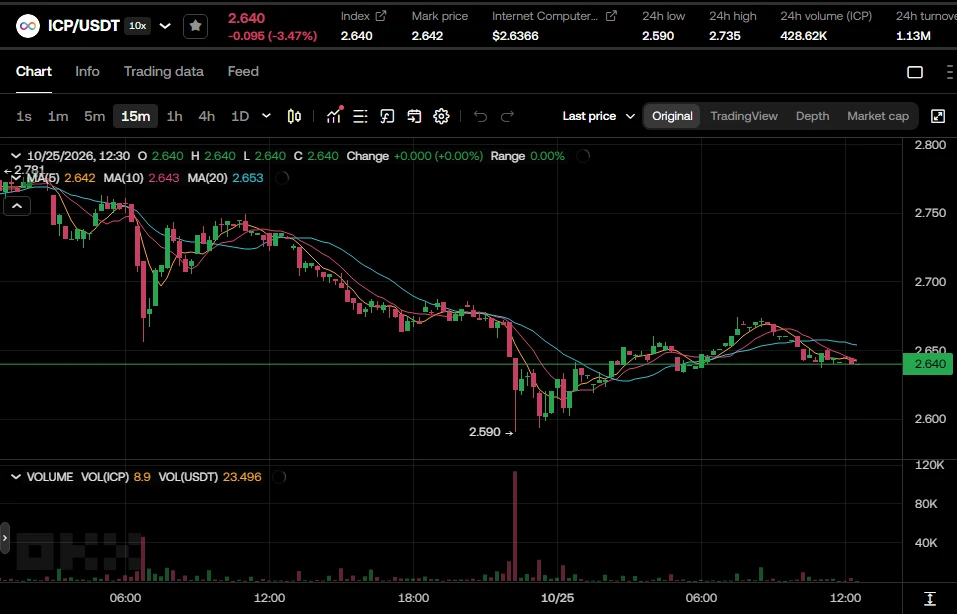The image size is (957, 614).
Task: Open the Last price dropdown
Action: [x=599, y=116]
